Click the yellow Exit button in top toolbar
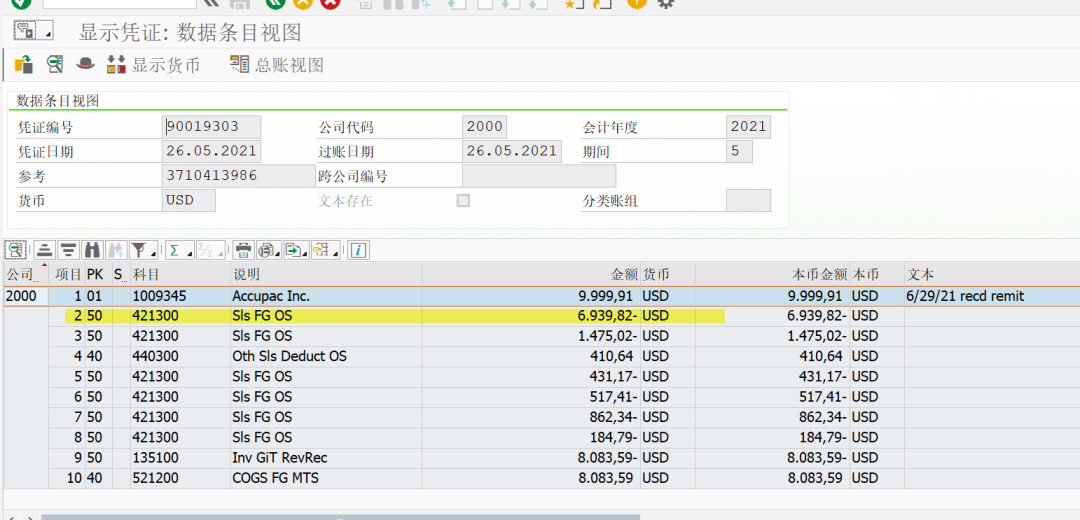This screenshot has width=1080, height=520. click(x=303, y=3)
